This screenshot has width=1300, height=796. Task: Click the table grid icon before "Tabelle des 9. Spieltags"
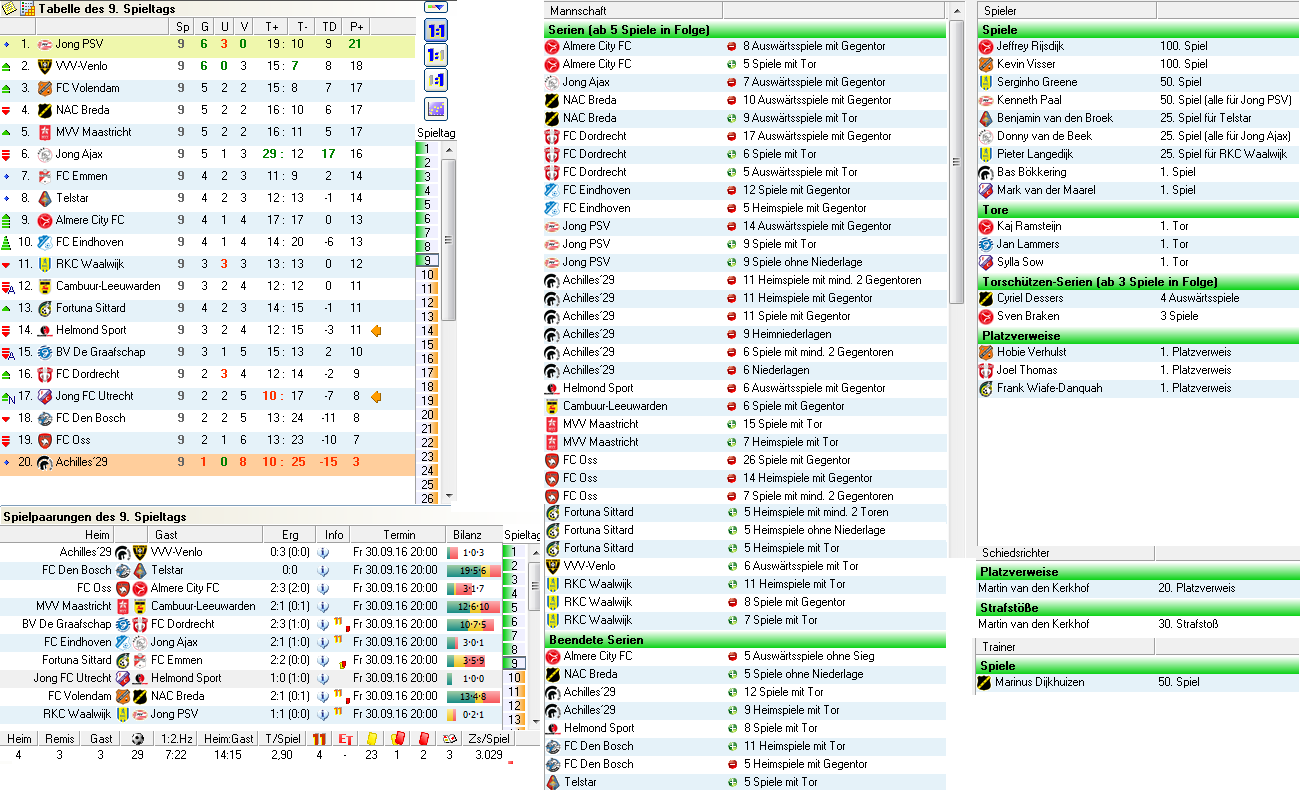pyautogui.click(x=28, y=8)
